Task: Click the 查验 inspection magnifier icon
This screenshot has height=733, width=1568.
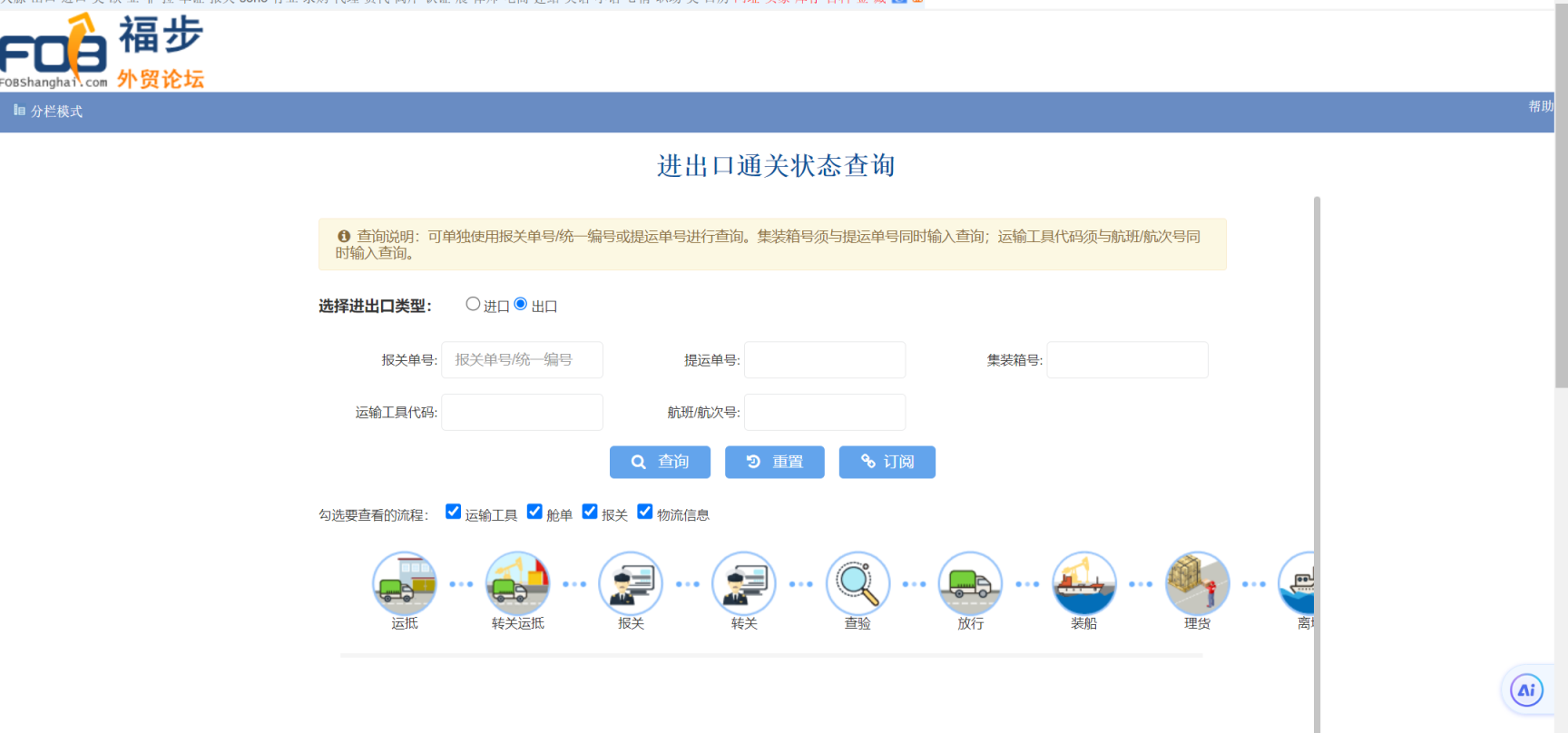Action: [857, 583]
